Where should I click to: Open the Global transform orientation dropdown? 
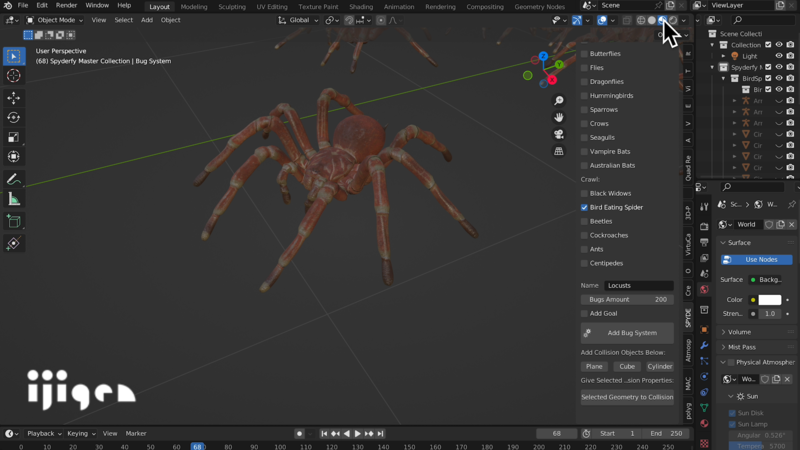(298, 20)
